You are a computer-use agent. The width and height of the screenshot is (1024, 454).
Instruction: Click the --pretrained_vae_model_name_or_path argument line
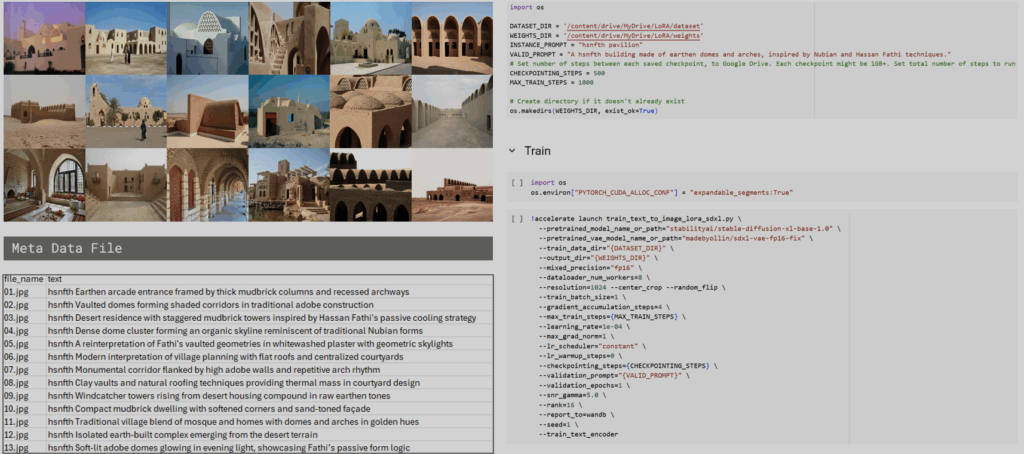coord(676,238)
